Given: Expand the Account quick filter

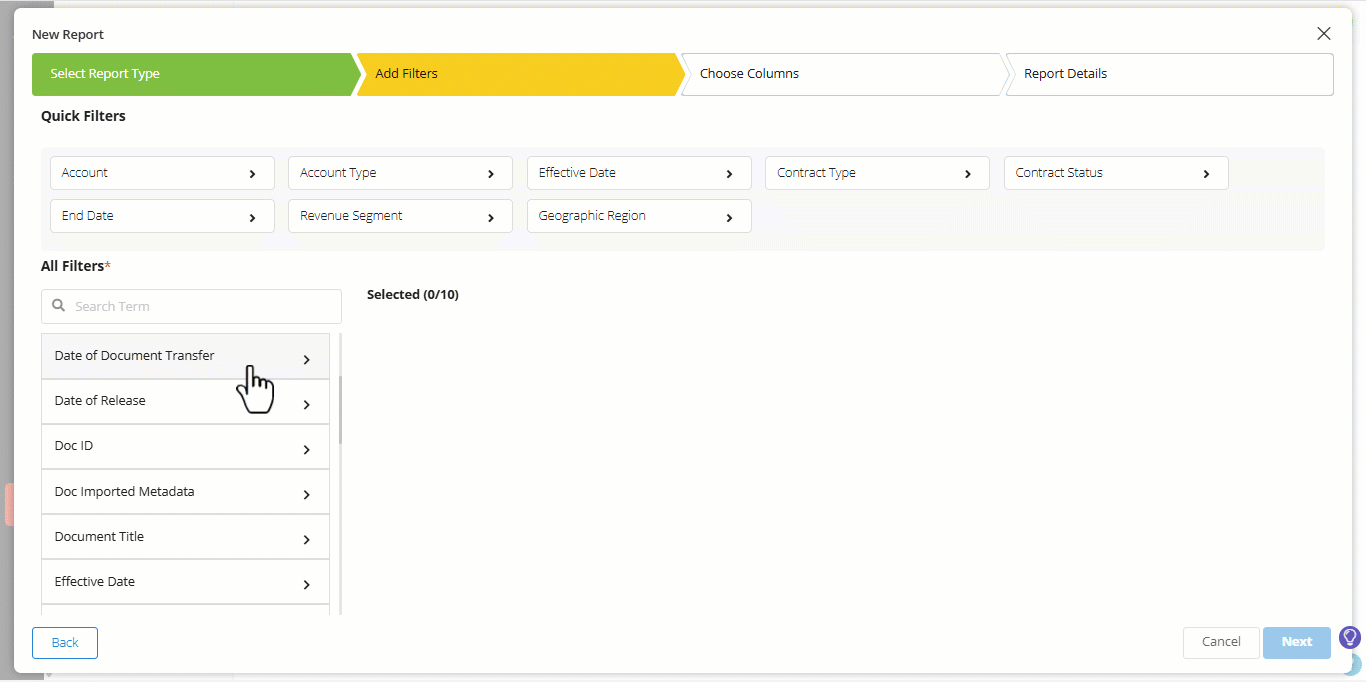Looking at the screenshot, I should coord(162,173).
